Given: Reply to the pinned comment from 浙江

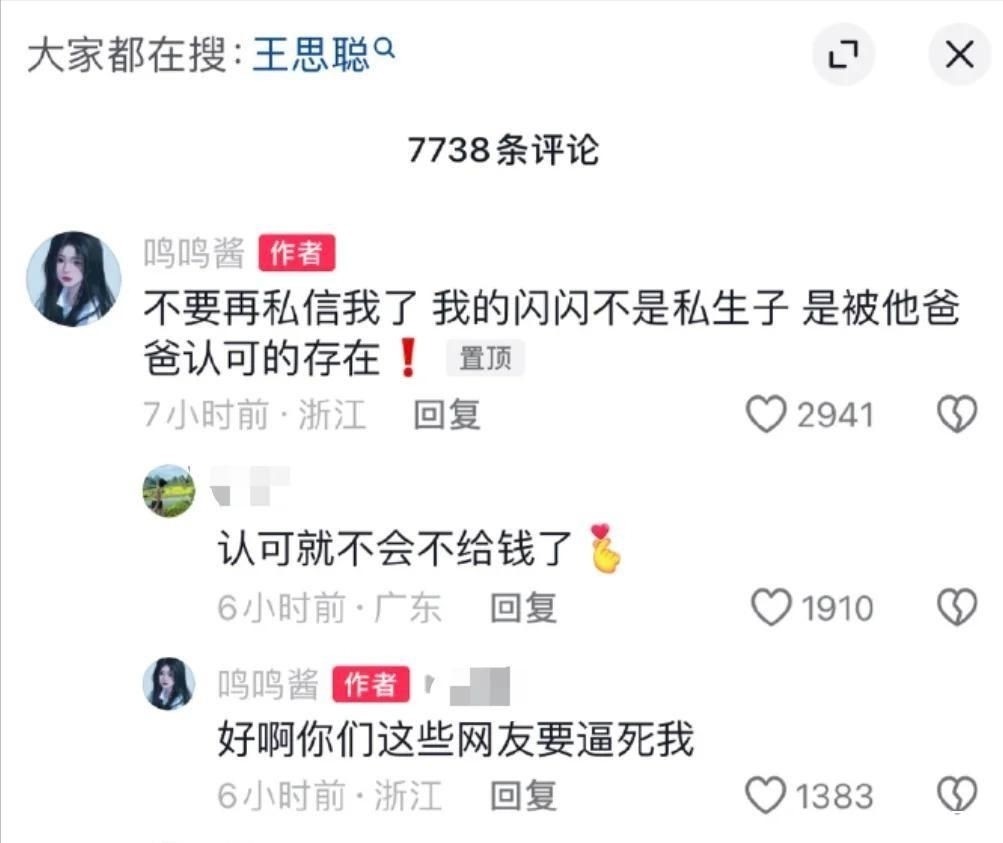Looking at the screenshot, I should 446,414.
